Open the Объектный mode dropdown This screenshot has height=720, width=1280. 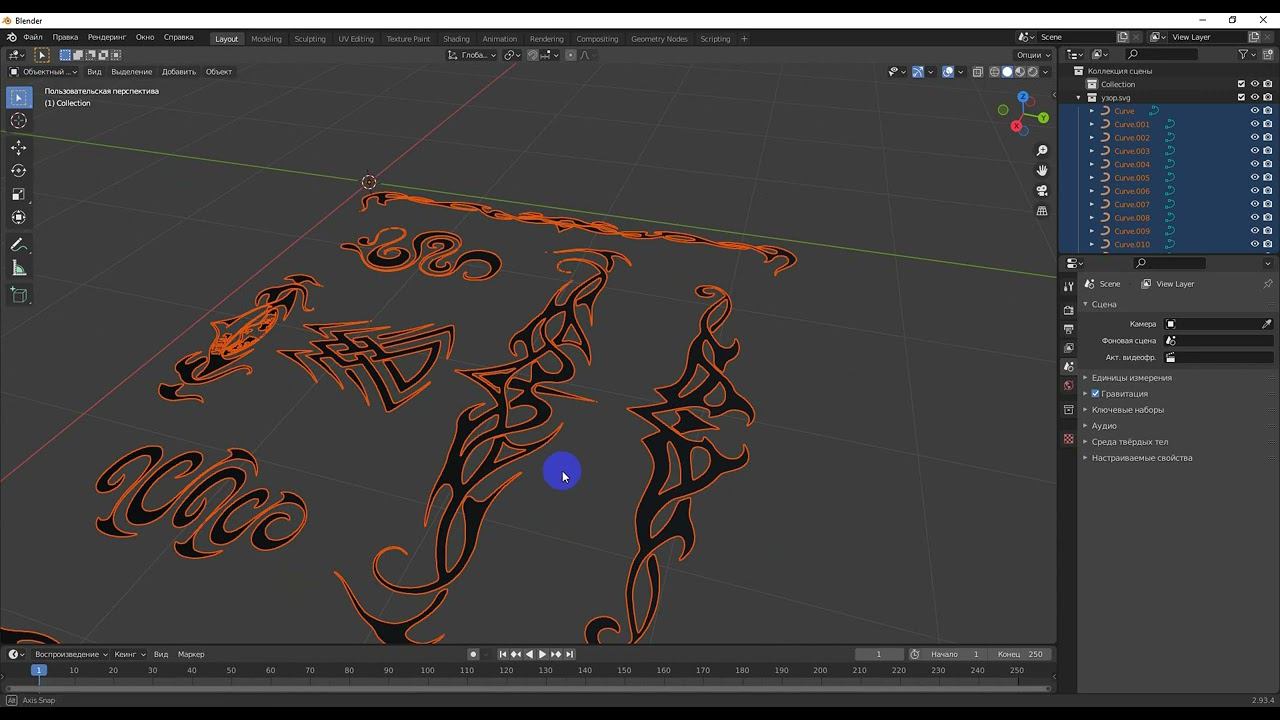43,72
